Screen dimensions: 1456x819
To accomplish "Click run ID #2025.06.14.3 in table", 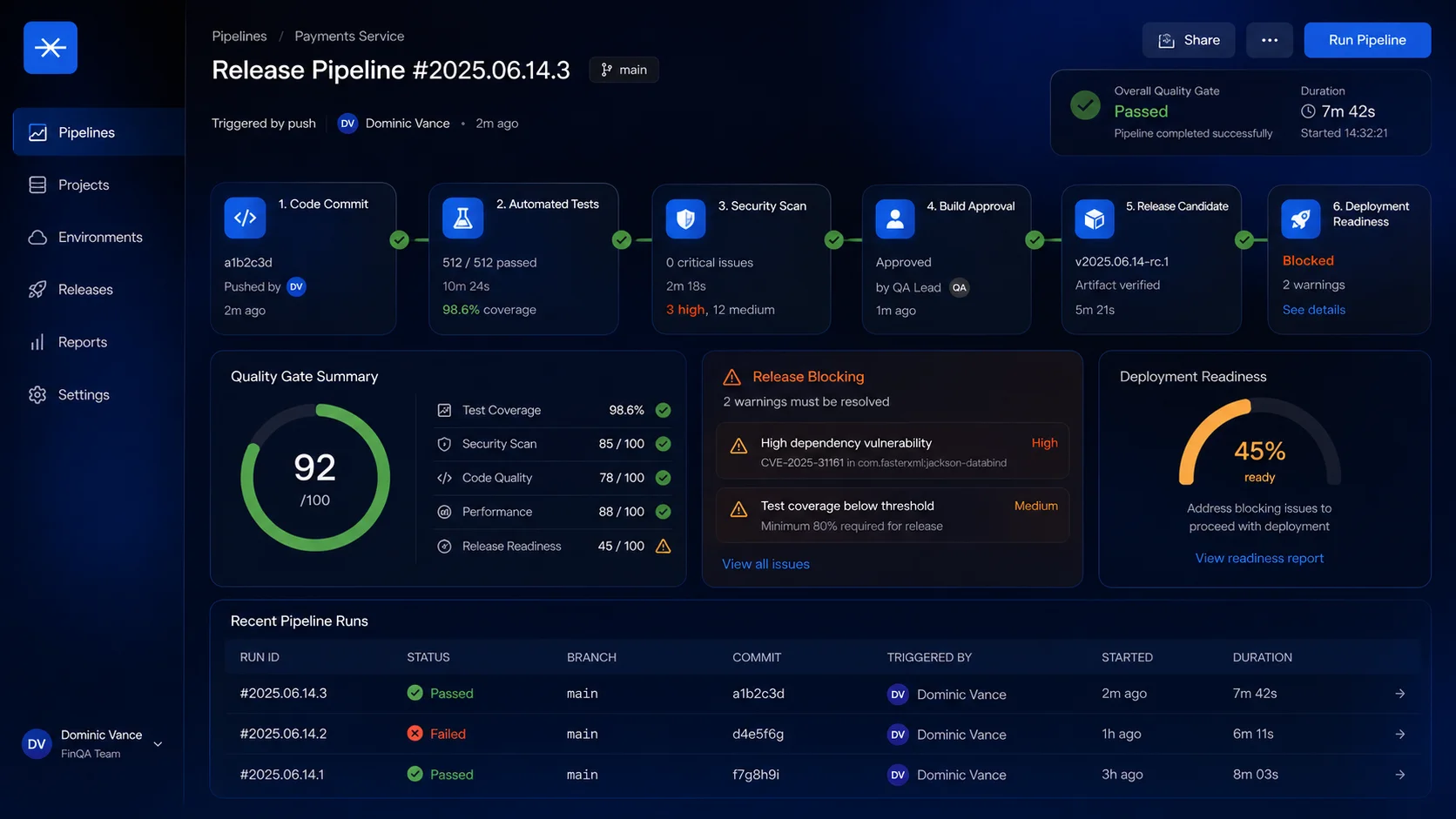I will point(283,694).
